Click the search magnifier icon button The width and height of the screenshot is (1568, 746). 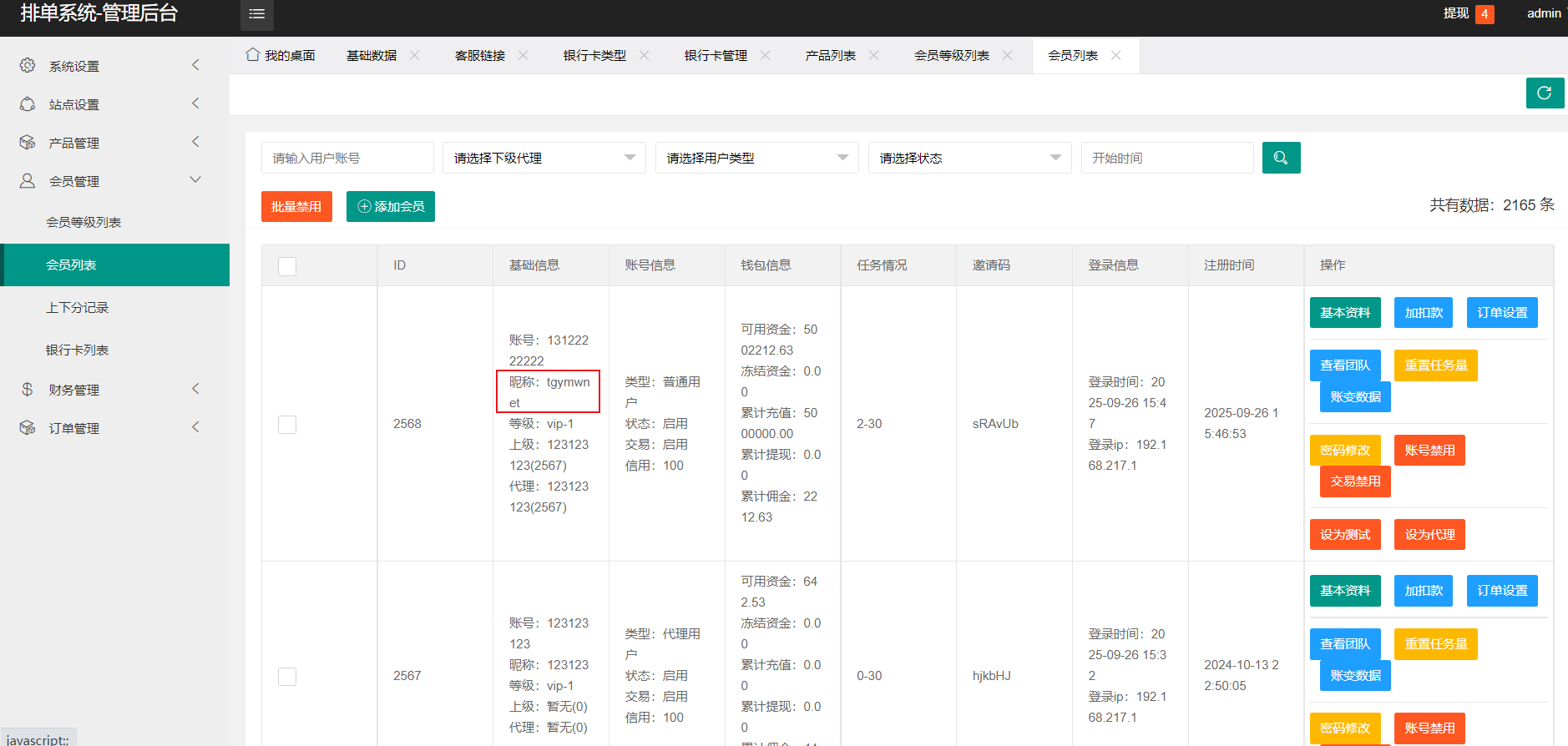pyautogui.click(x=1281, y=158)
